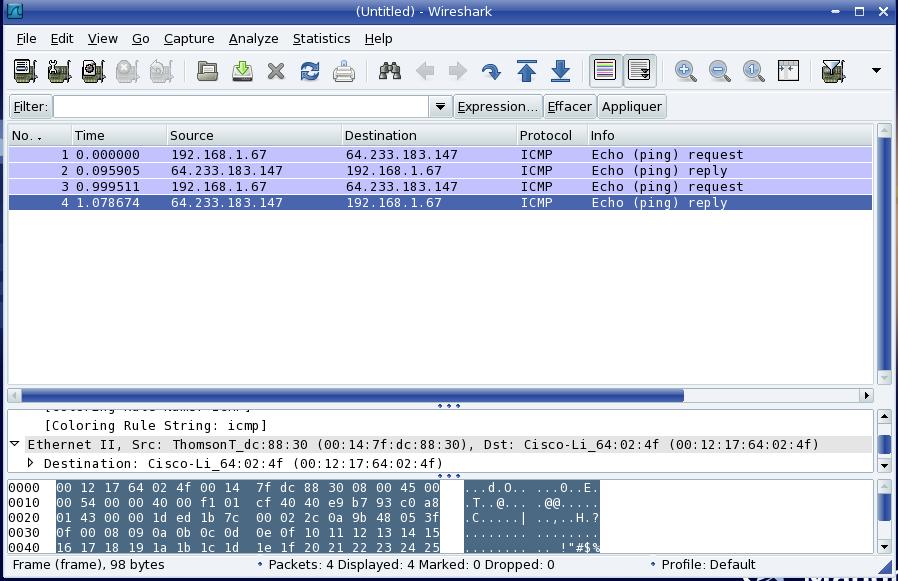This screenshot has width=898, height=581.
Task: Open a capture file icon
Action: [x=207, y=71]
